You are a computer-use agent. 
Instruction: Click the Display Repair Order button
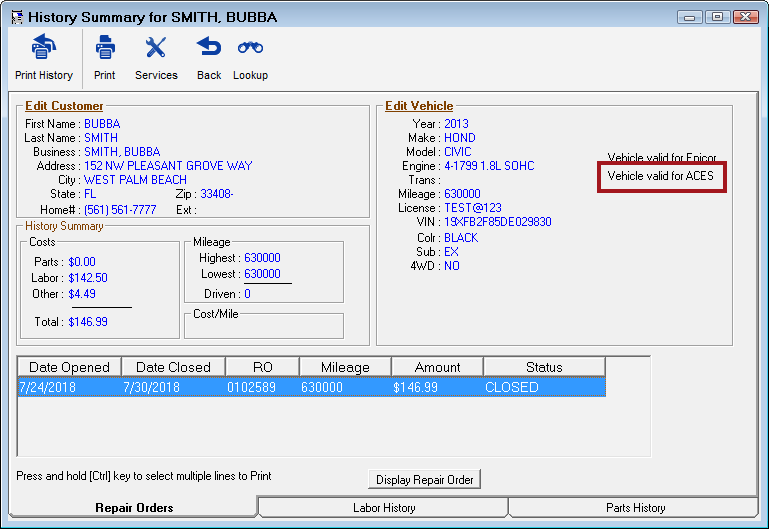pos(424,479)
